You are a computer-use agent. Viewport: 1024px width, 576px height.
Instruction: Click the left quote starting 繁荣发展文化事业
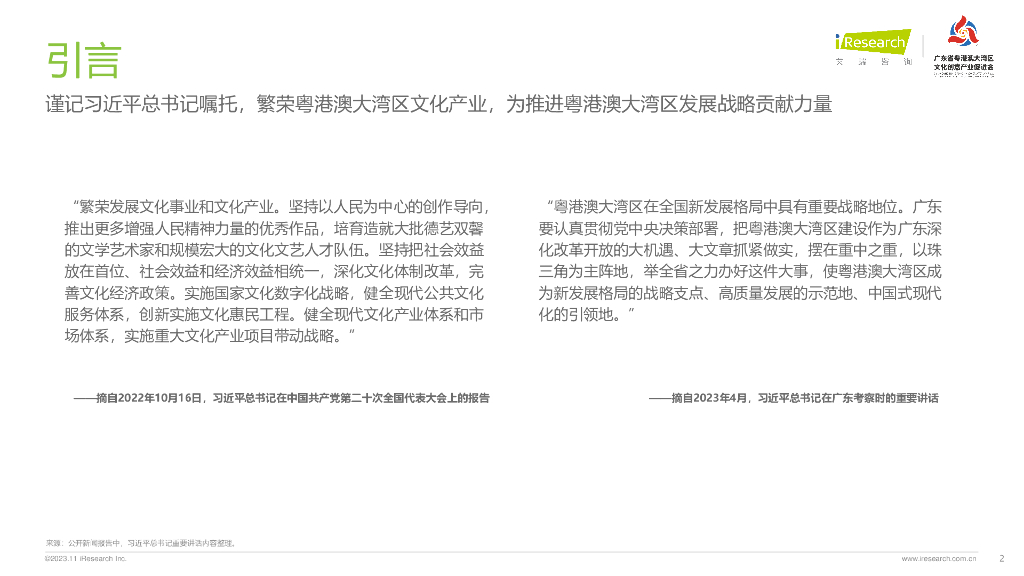(276, 271)
